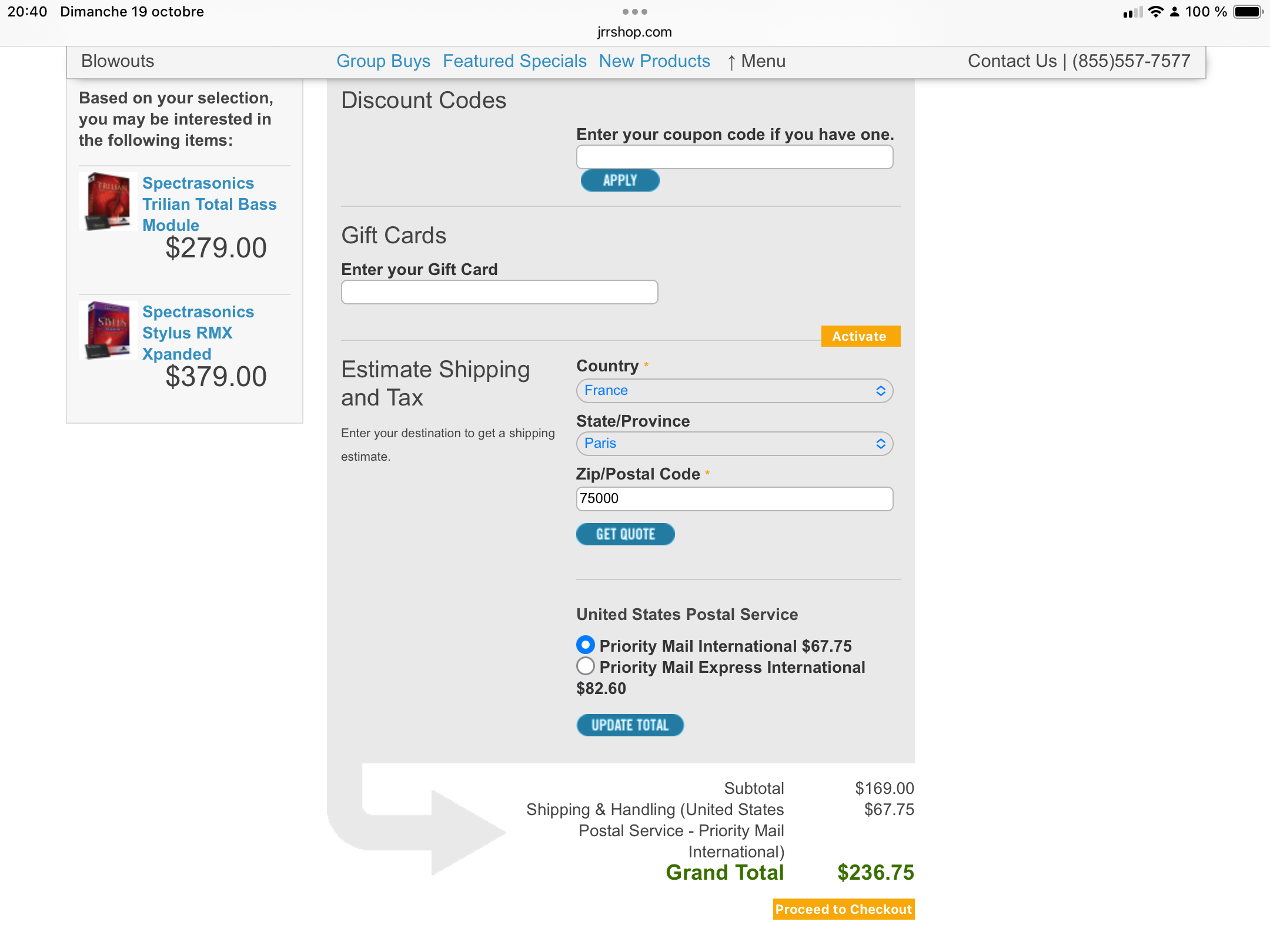Image resolution: width=1270 pixels, height=952 pixels.
Task: Open the Group Buys nav item
Action: pos(383,61)
